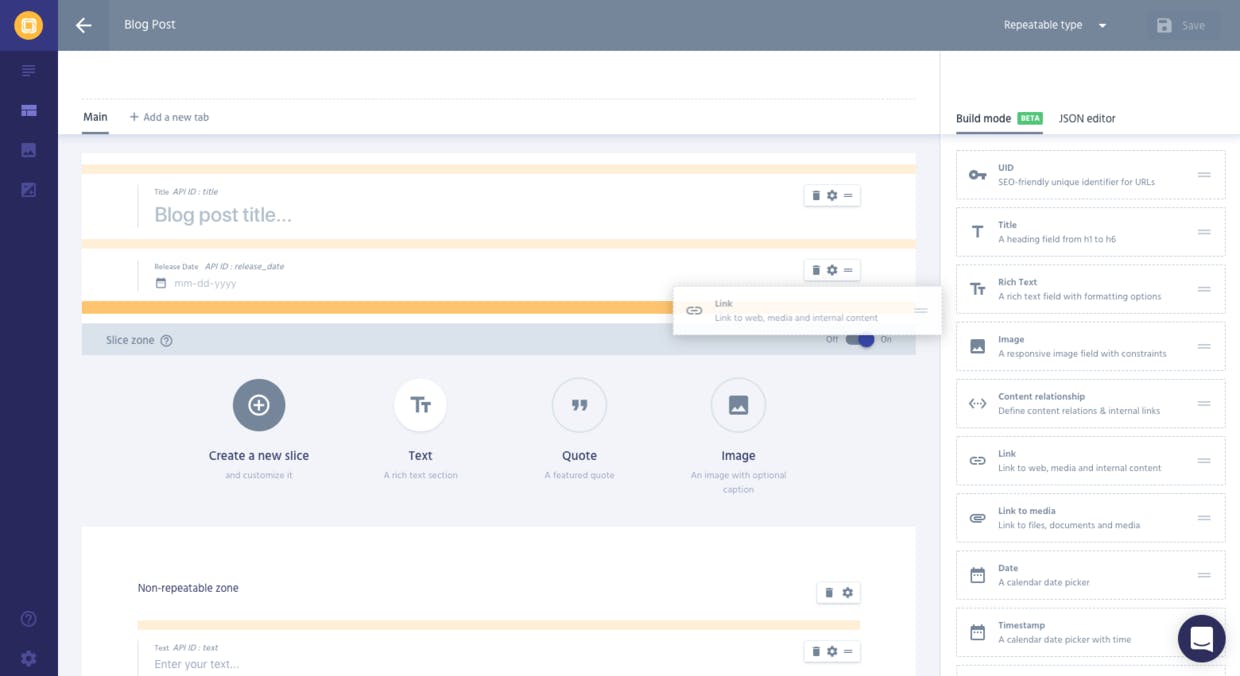Open the documents list icon in left sidebar
The width and height of the screenshot is (1240, 676).
(28, 71)
